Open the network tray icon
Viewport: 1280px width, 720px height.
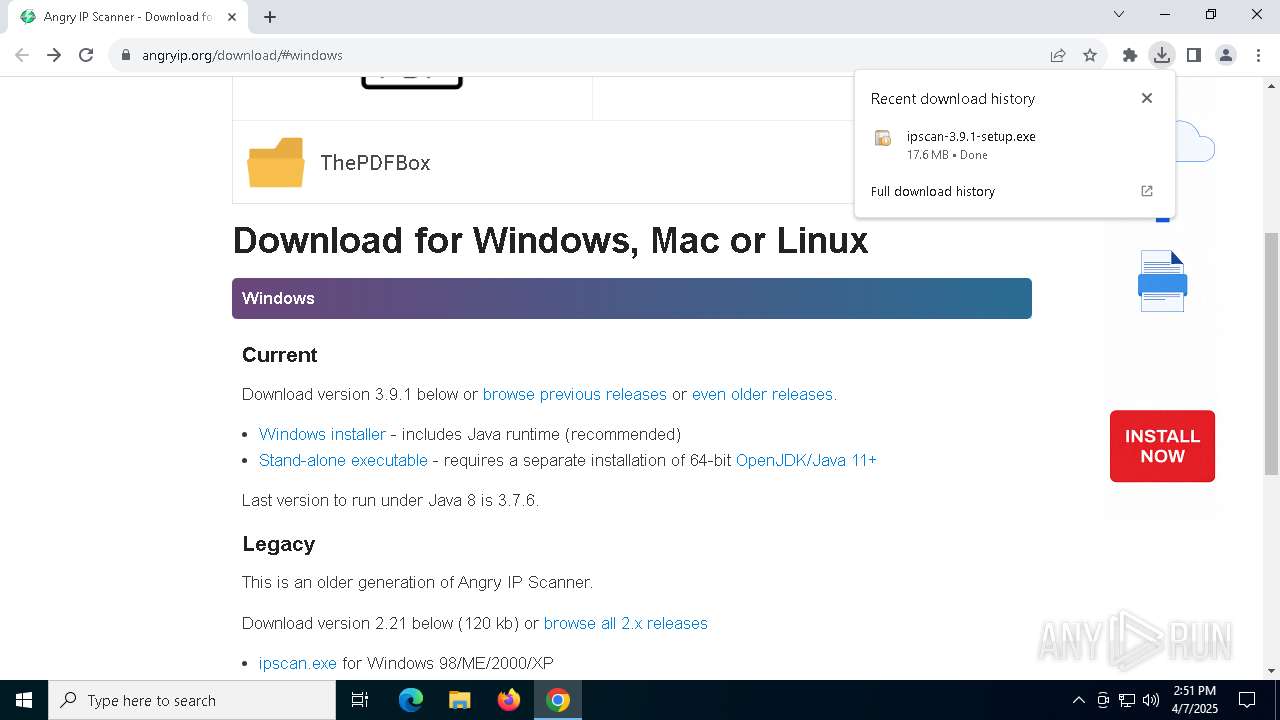tap(1127, 700)
